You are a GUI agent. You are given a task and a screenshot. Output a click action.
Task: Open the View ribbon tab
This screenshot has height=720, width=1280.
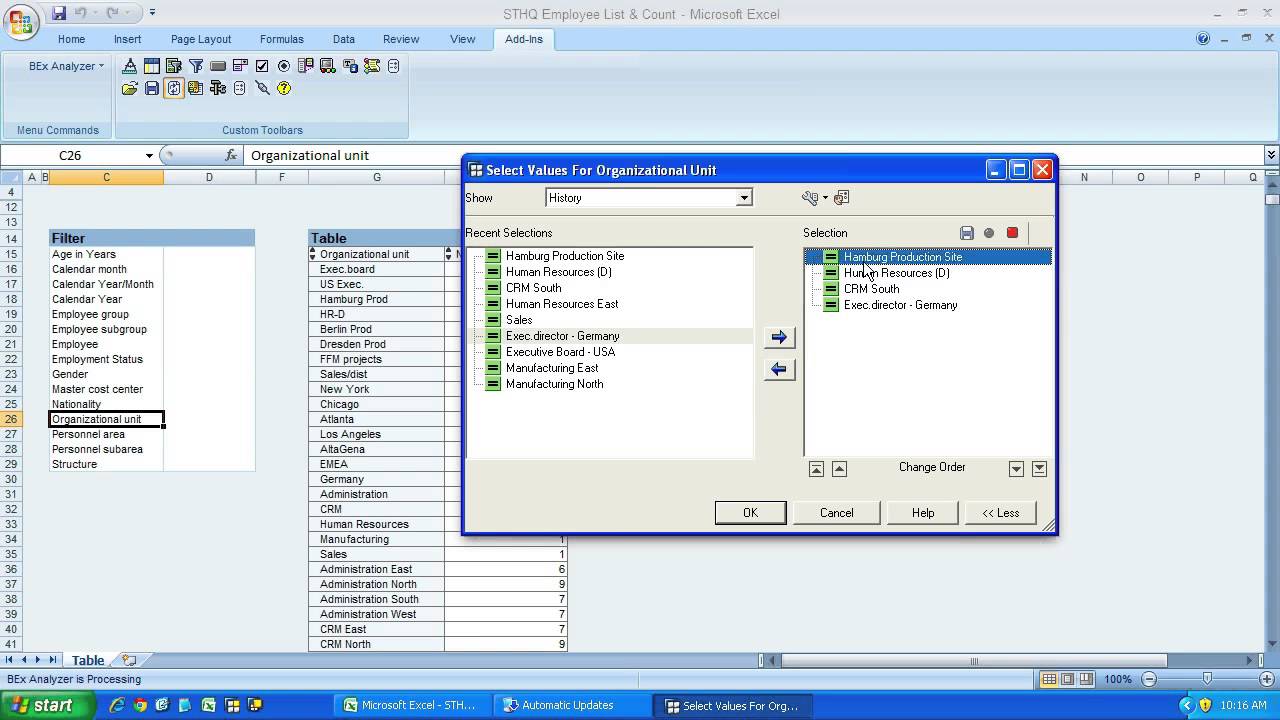tap(462, 39)
